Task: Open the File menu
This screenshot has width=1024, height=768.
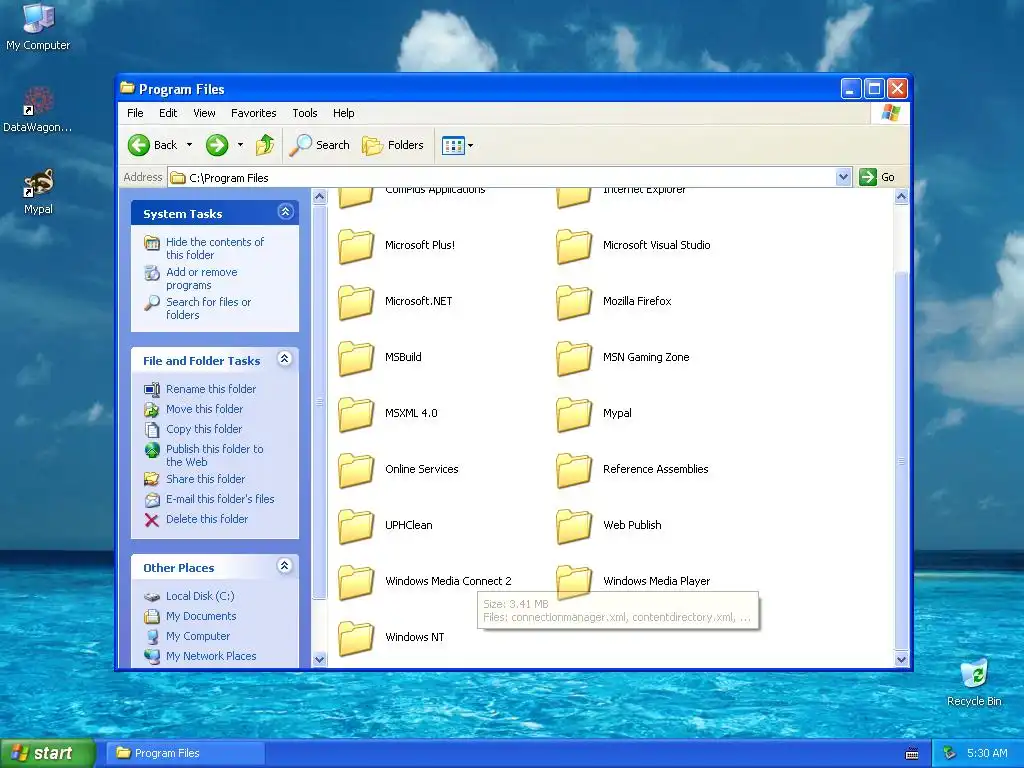Action: pyautogui.click(x=135, y=113)
